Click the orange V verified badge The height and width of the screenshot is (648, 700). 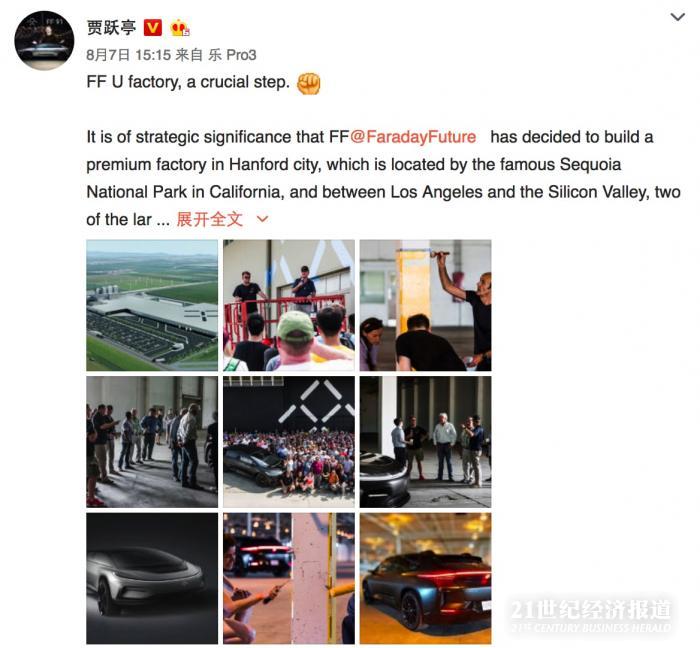[153, 28]
